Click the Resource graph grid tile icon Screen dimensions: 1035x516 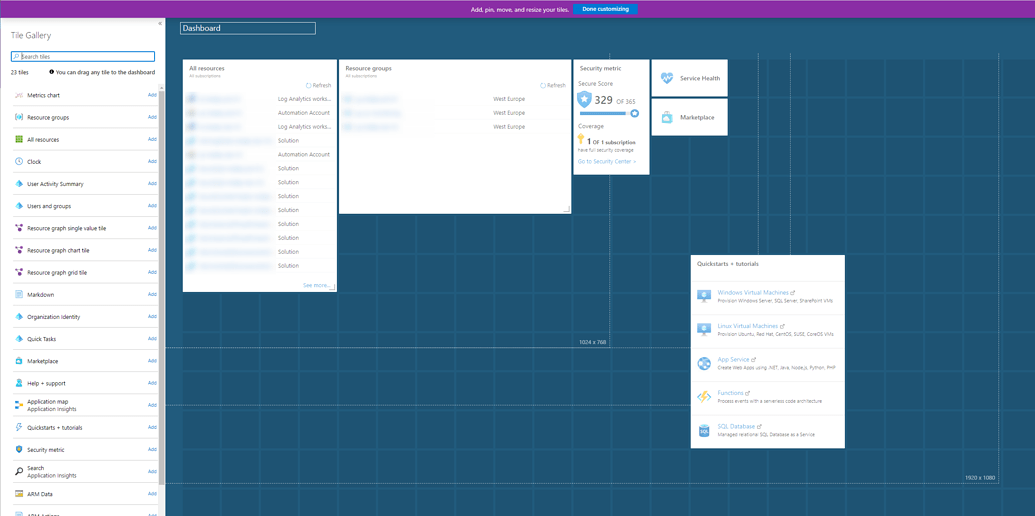(x=18, y=272)
